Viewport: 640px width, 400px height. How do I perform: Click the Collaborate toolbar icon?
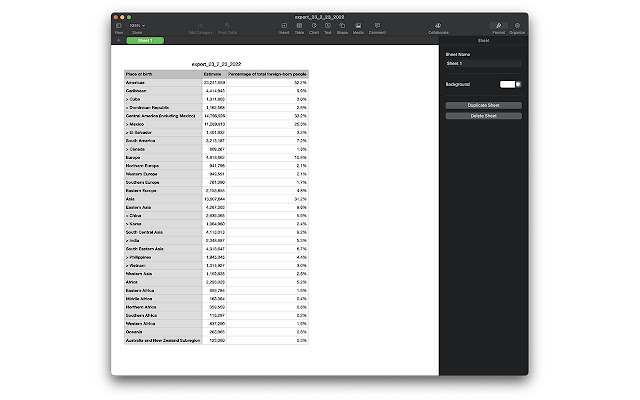[x=438, y=25]
